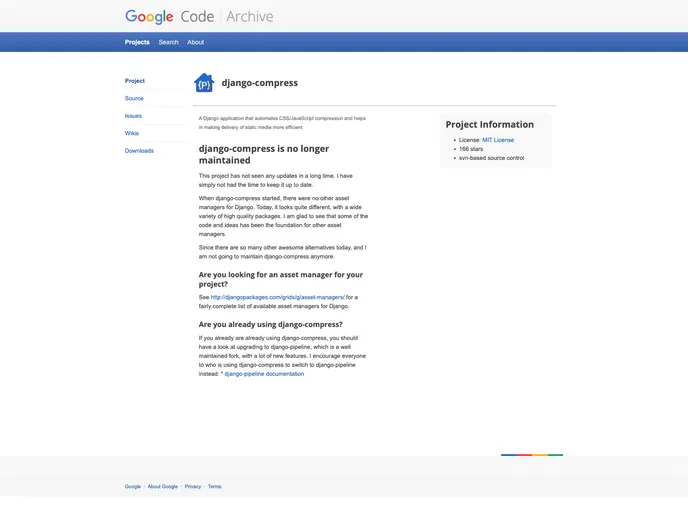The height and width of the screenshot is (512, 688).
Task: Click Terms footer link
Action: pyautogui.click(x=215, y=487)
